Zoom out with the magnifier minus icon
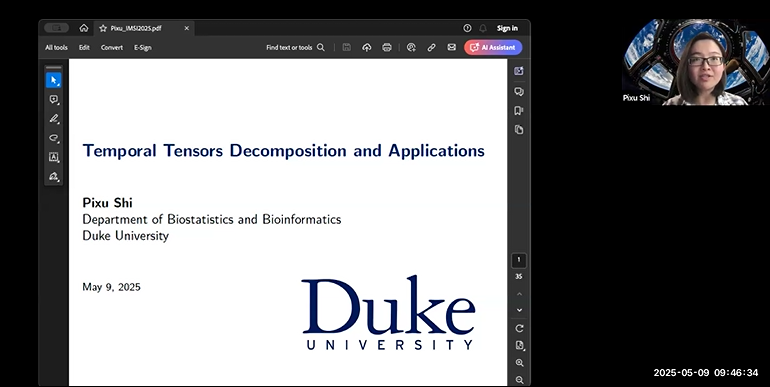 pos(520,380)
